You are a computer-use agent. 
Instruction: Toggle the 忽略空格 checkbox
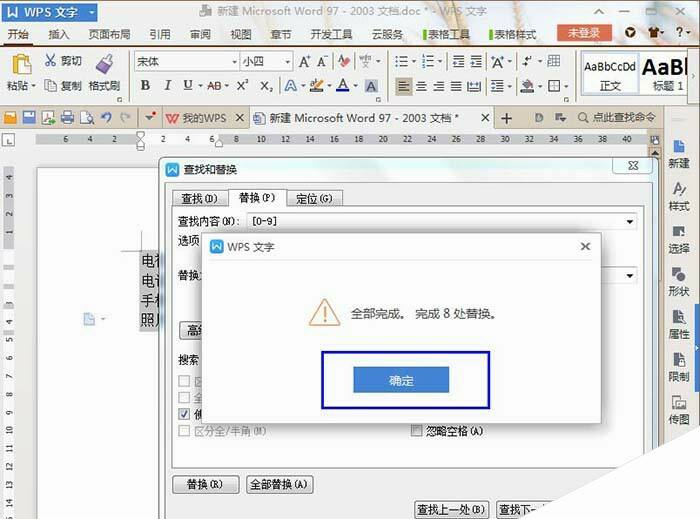416,431
